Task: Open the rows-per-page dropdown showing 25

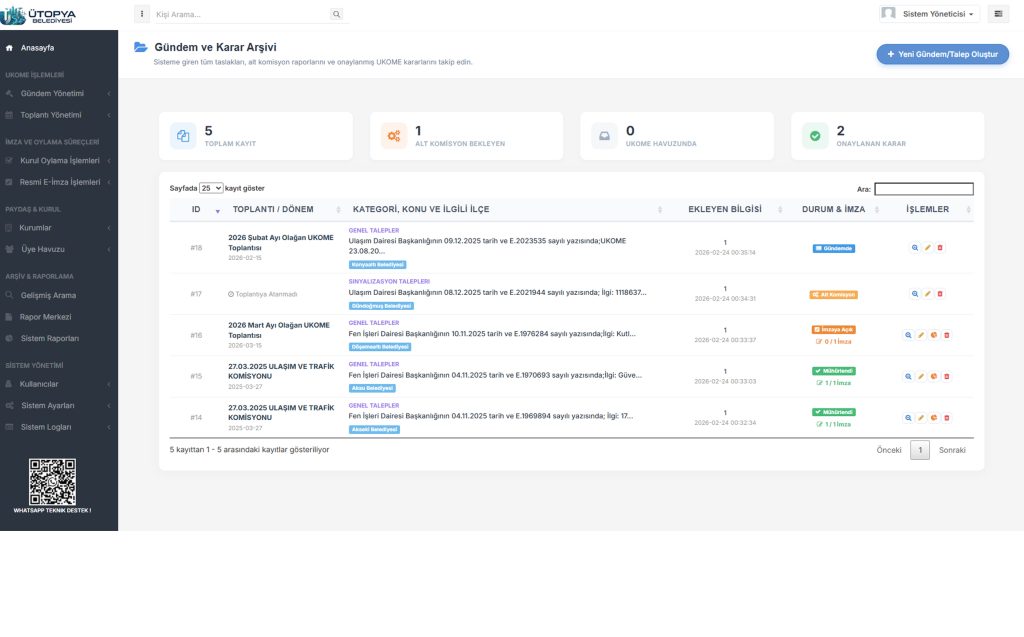Action: (x=211, y=188)
